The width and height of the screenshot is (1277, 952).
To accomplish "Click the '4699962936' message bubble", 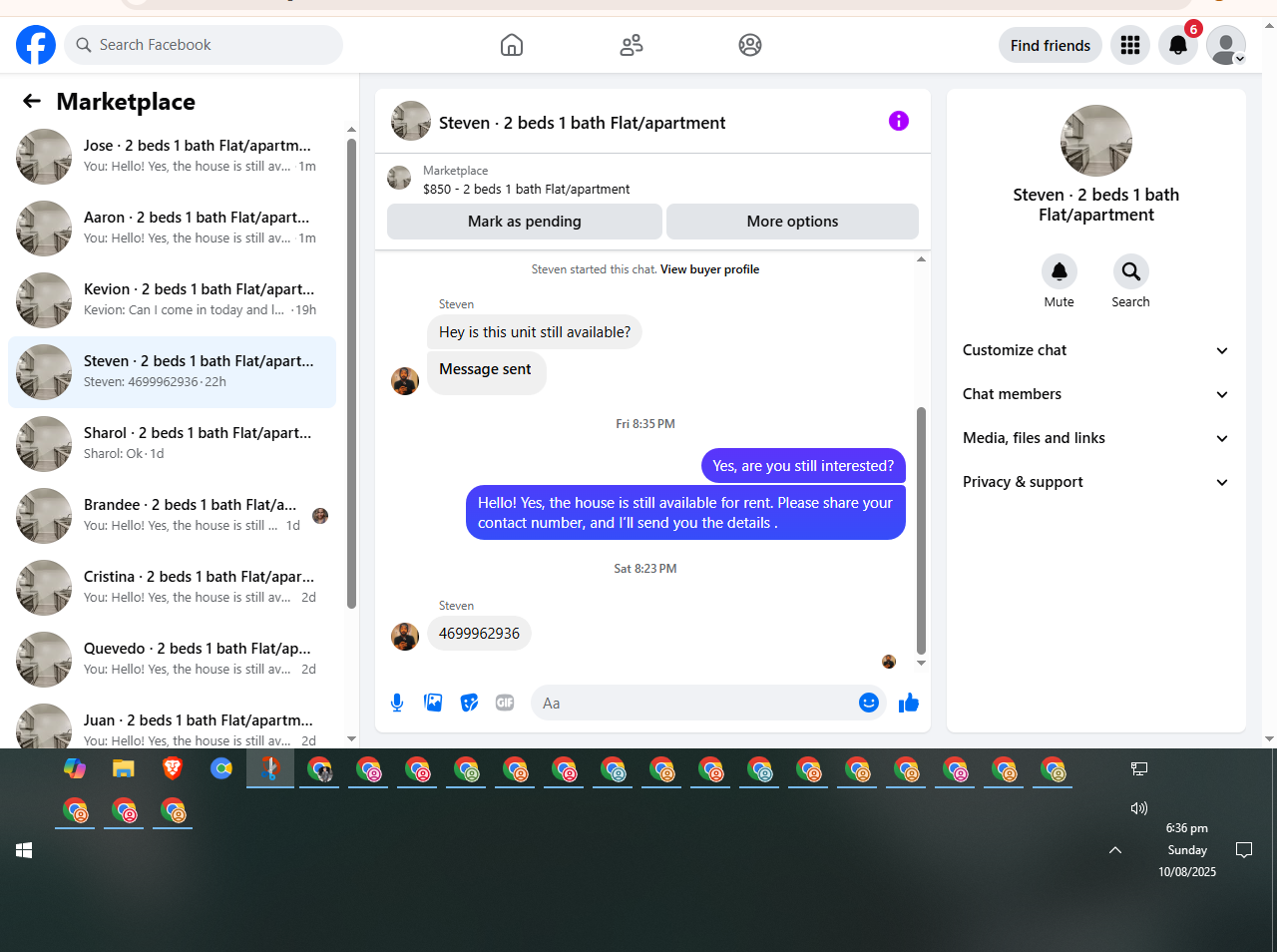I will click(x=479, y=634).
